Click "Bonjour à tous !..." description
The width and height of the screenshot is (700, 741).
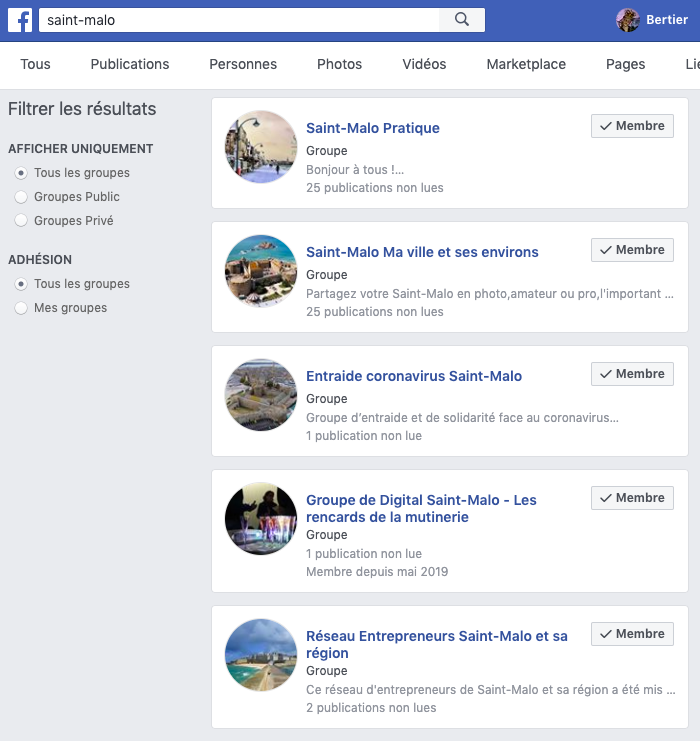[x=354, y=170]
